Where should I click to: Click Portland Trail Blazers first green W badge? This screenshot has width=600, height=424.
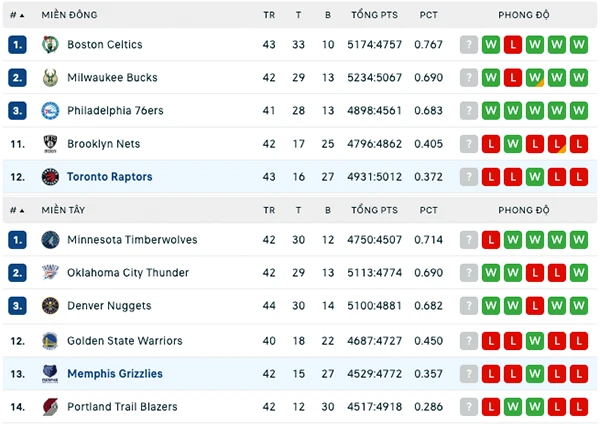click(x=513, y=407)
